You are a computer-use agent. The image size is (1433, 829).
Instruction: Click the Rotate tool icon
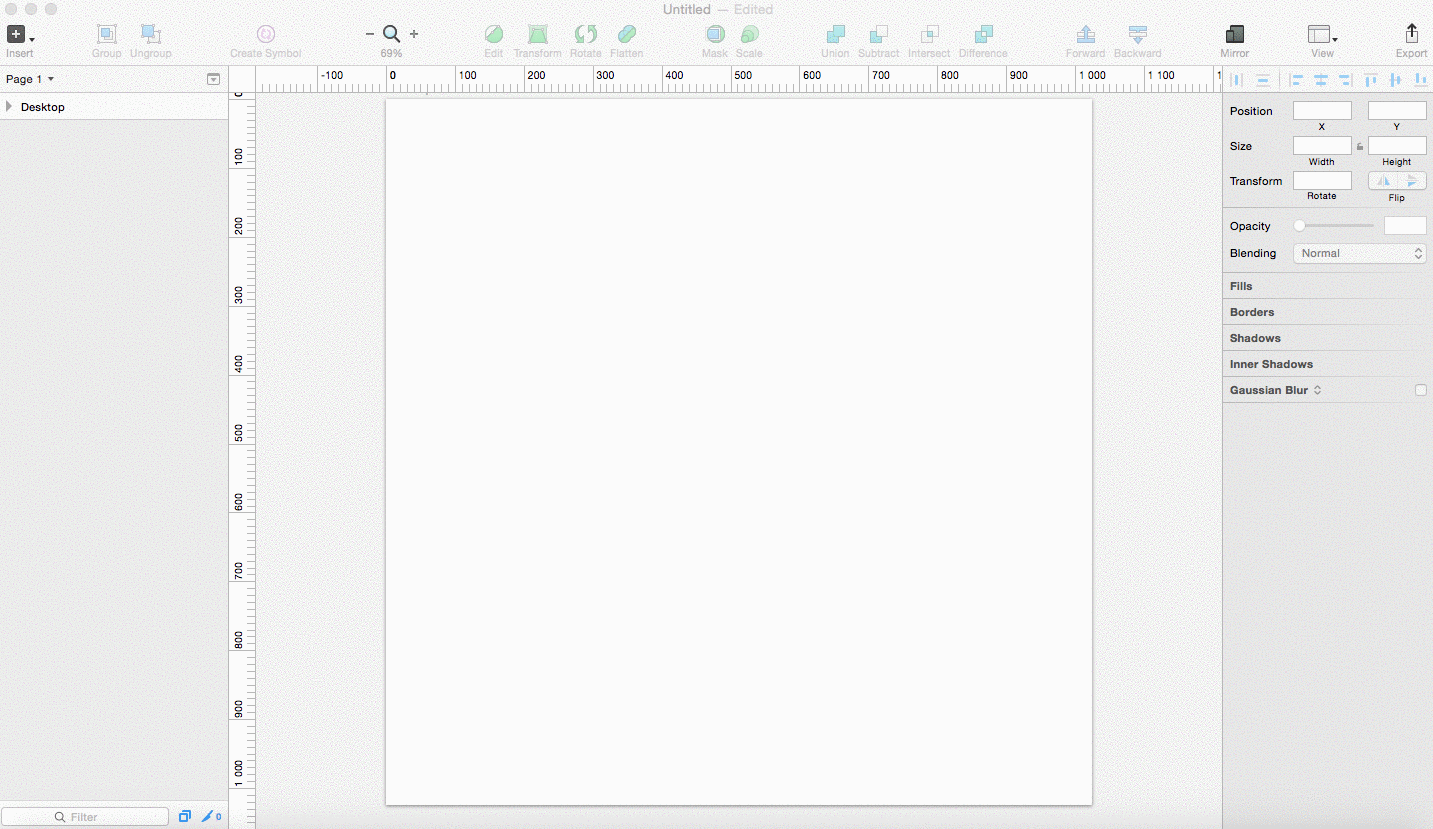(x=585, y=35)
